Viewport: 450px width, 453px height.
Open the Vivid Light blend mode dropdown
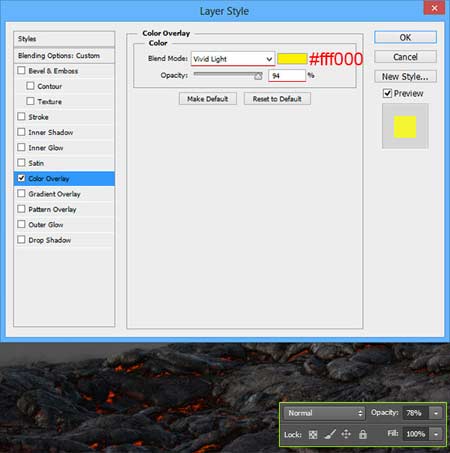[x=233, y=59]
